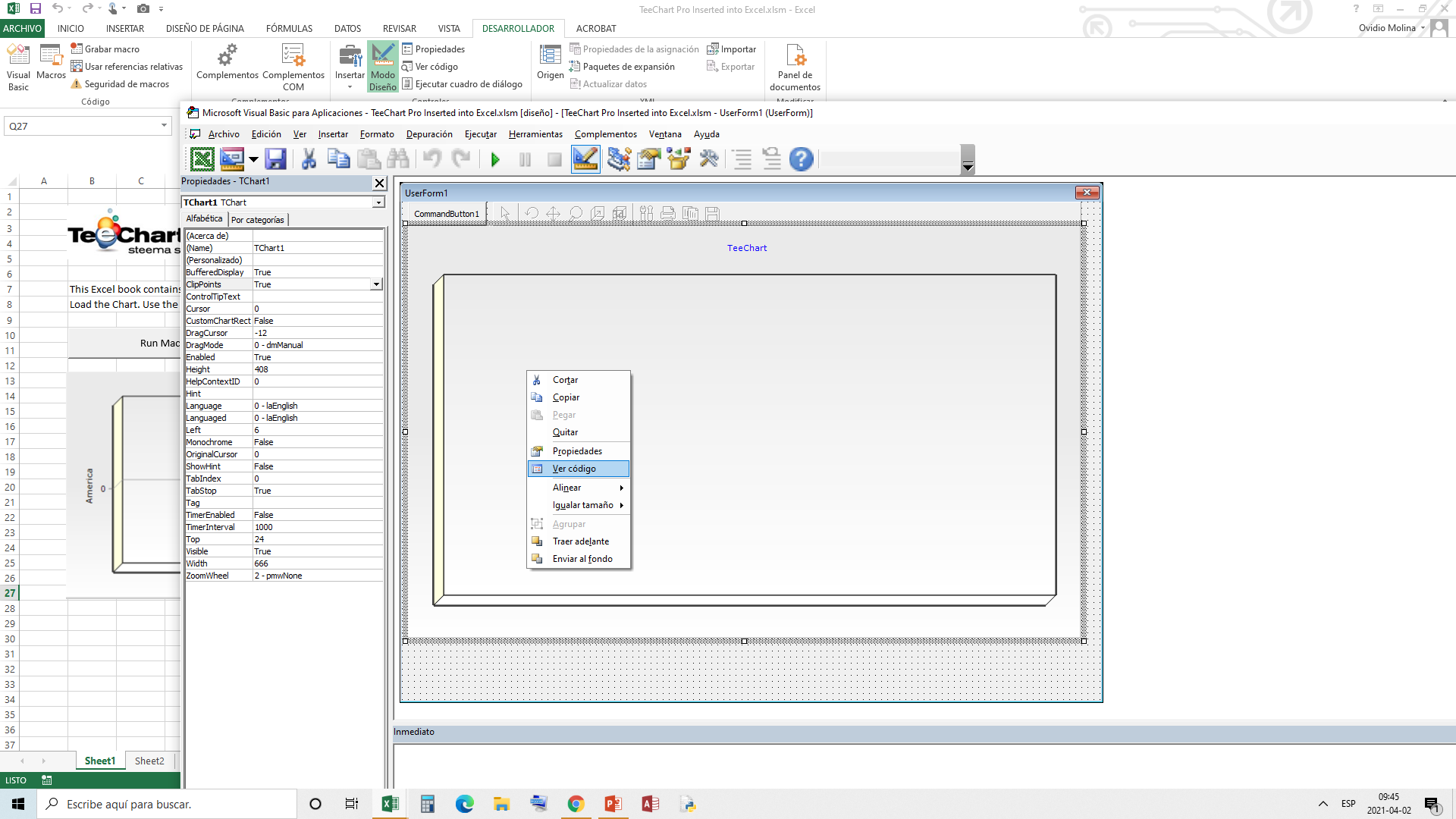1456x819 pixels.
Task: Open the Project Explorer icon
Action: tap(619, 159)
